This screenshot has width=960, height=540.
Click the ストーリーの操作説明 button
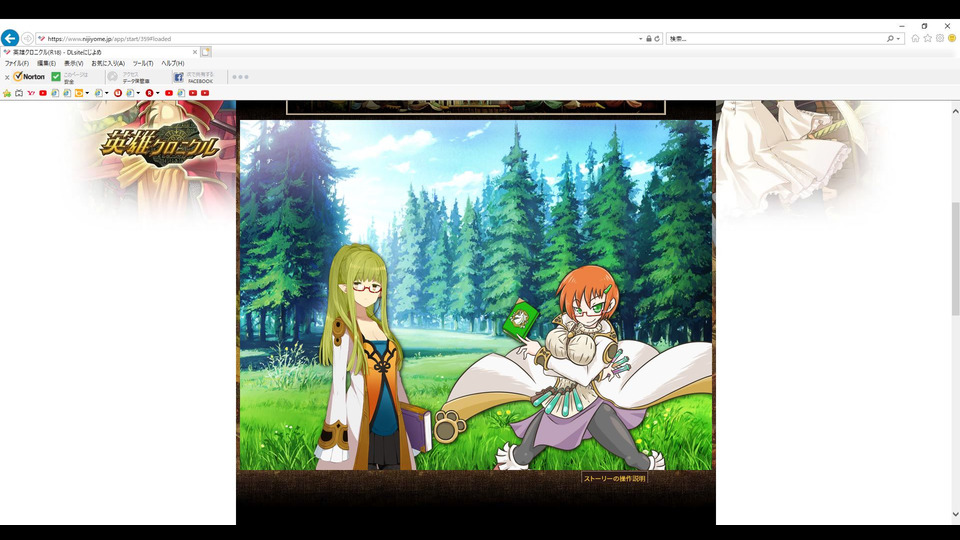point(614,478)
